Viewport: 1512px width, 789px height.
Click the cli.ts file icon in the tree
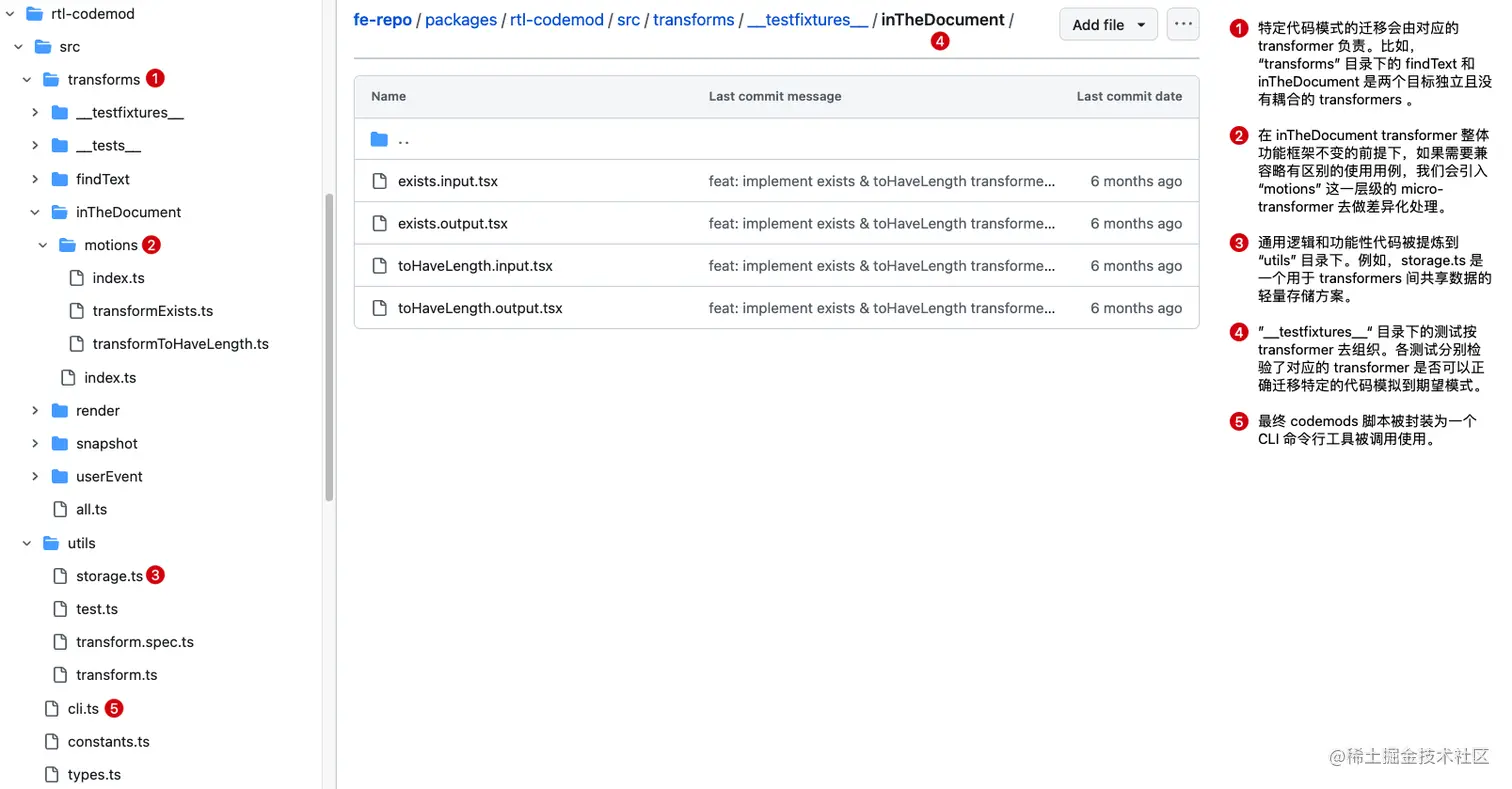pyautogui.click(x=52, y=709)
